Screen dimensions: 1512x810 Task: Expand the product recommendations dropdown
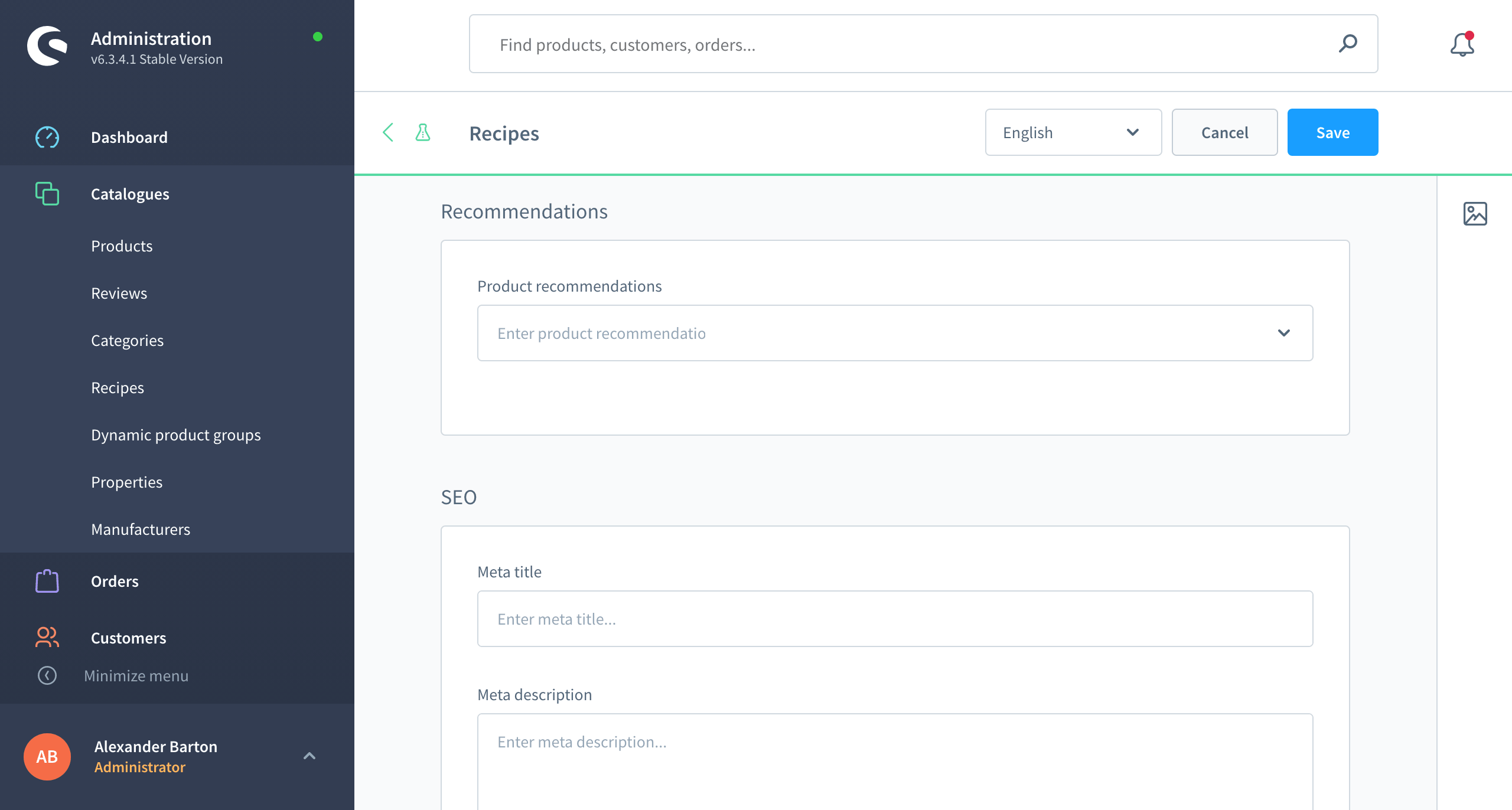tap(1283, 333)
